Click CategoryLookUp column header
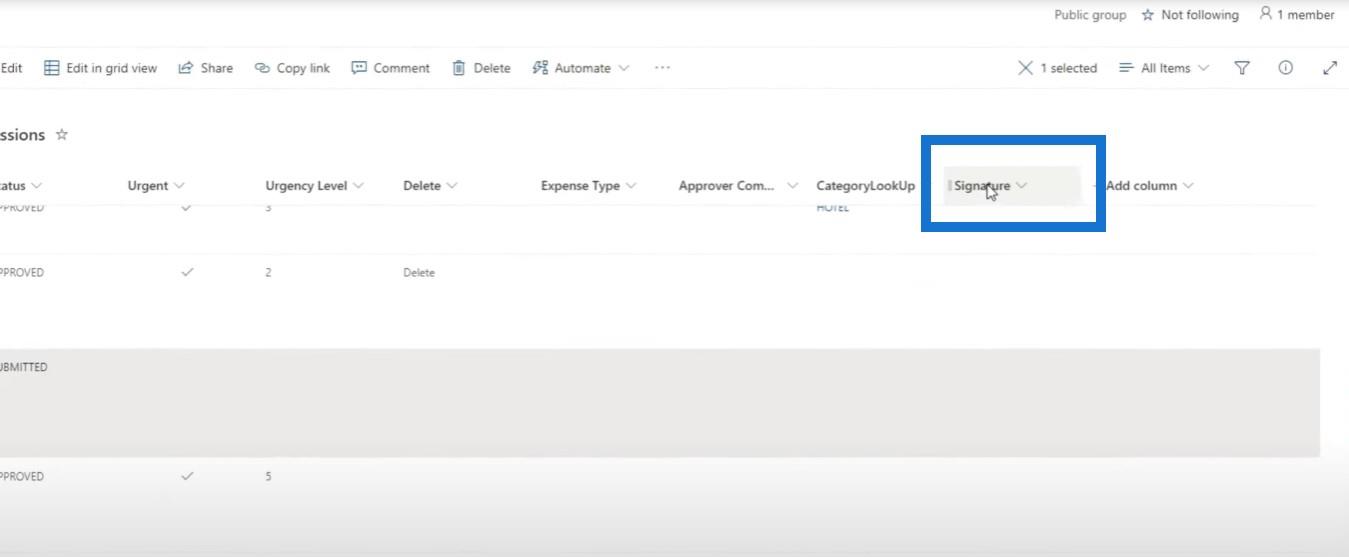Viewport: 1349px width, 557px height. click(x=865, y=186)
